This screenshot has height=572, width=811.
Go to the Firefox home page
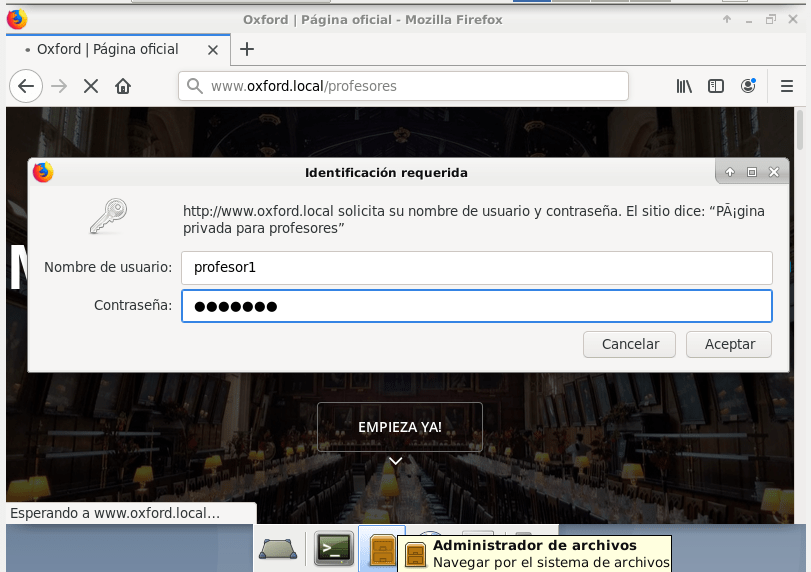(x=123, y=86)
